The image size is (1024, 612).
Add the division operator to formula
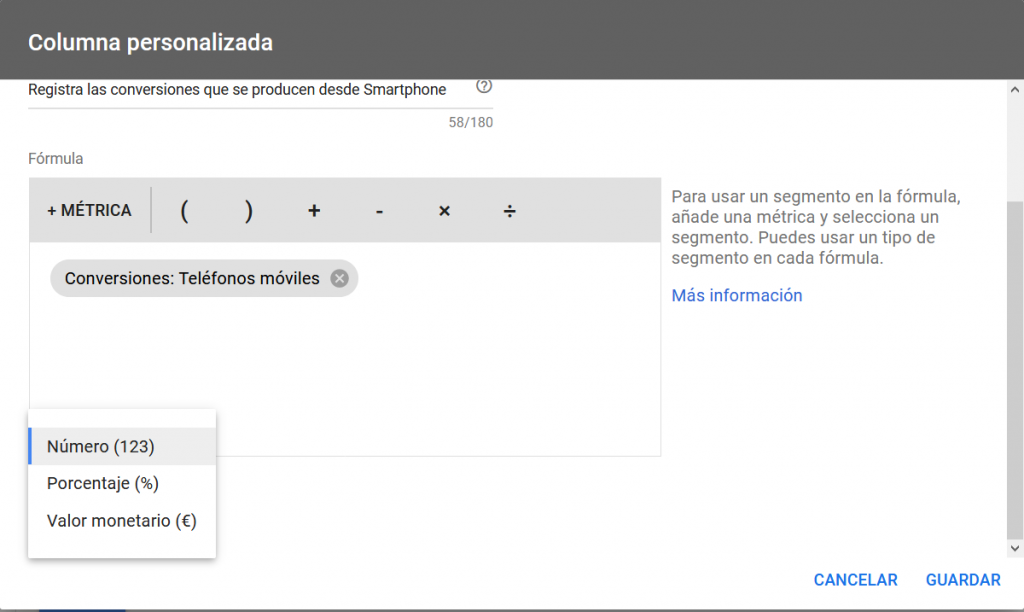(x=509, y=211)
